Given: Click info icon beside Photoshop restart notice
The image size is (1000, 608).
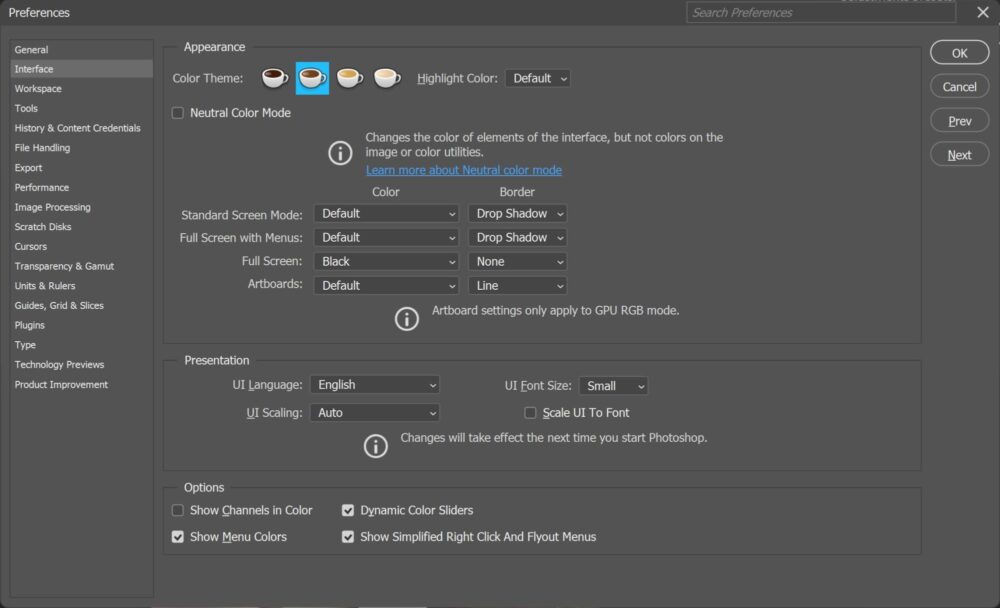Looking at the screenshot, I should (375, 445).
